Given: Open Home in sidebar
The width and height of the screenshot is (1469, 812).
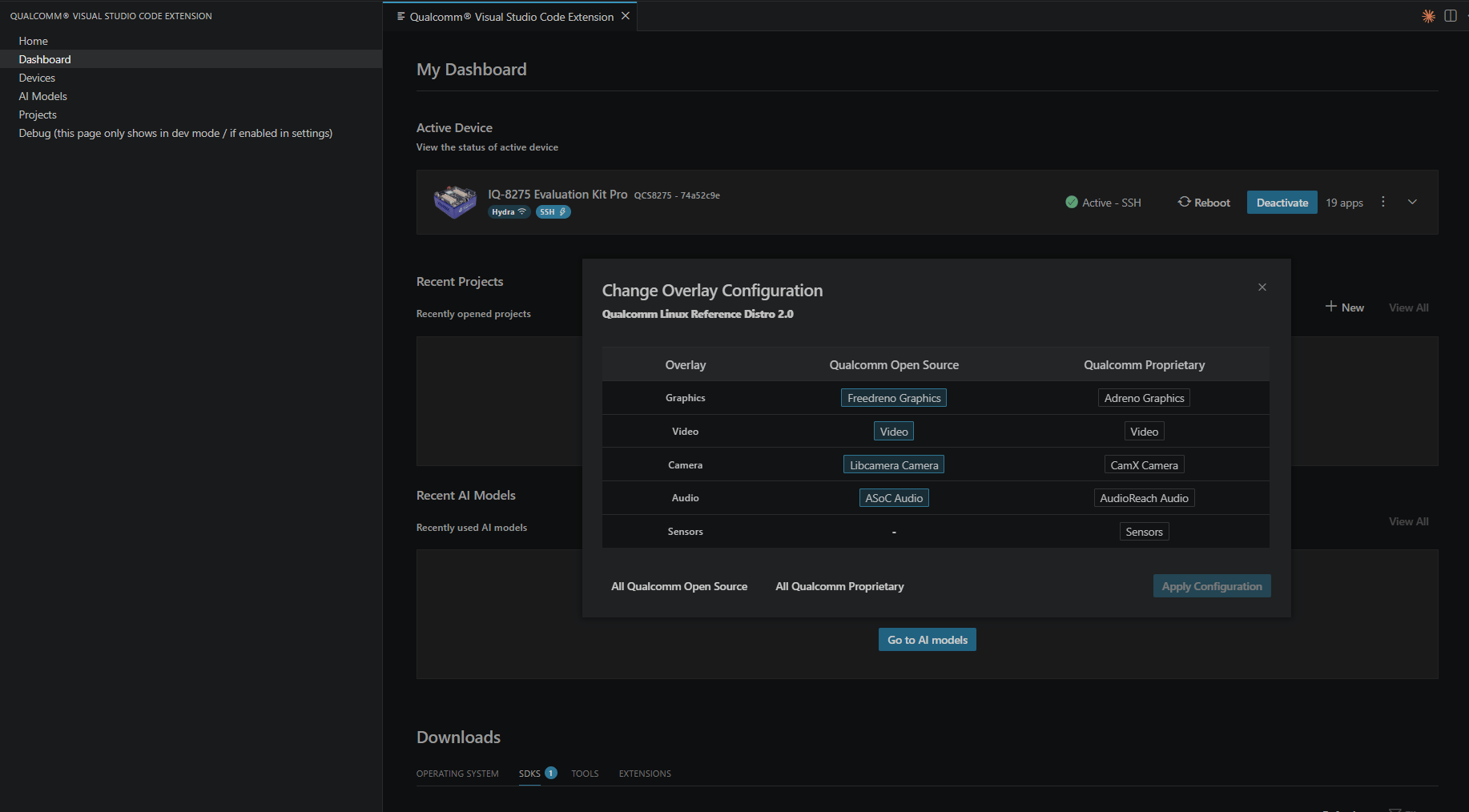Looking at the screenshot, I should click(191, 41).
